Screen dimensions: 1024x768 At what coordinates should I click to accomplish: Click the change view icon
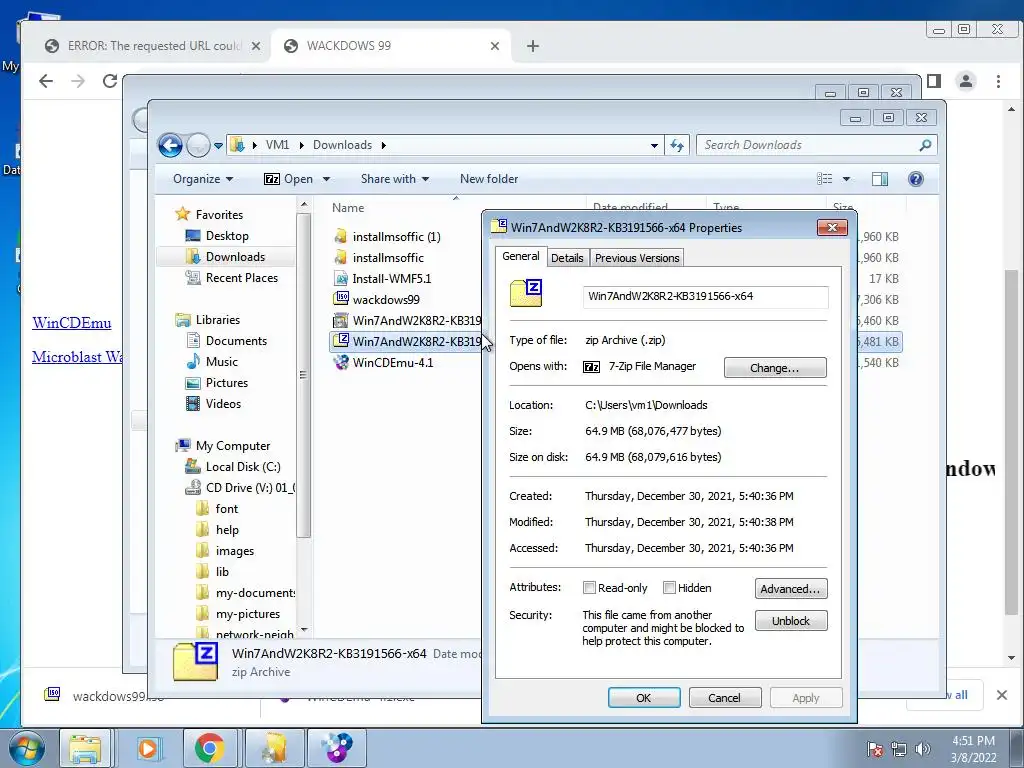pos(825,179)
